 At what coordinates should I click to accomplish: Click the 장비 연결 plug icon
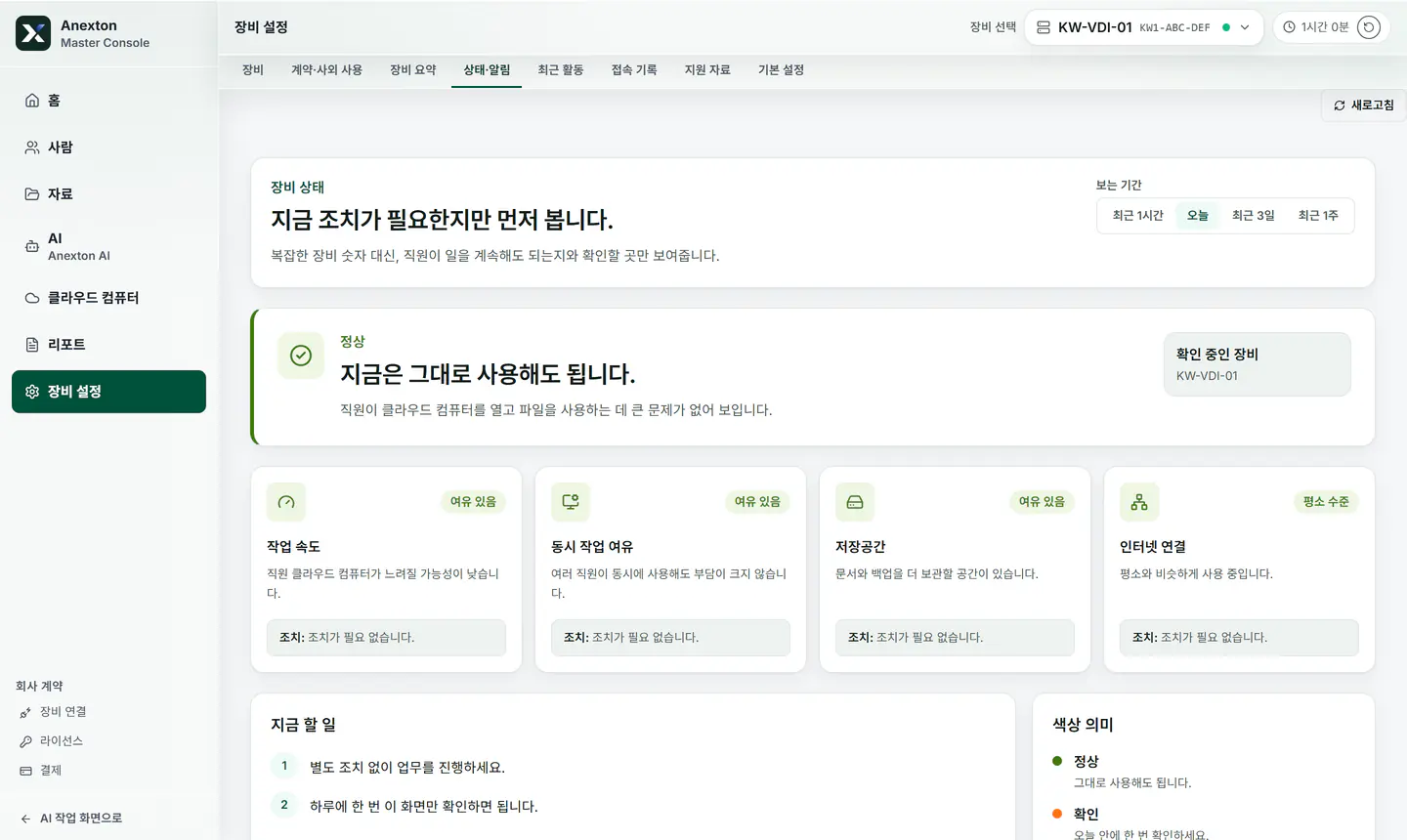point(25,712)
